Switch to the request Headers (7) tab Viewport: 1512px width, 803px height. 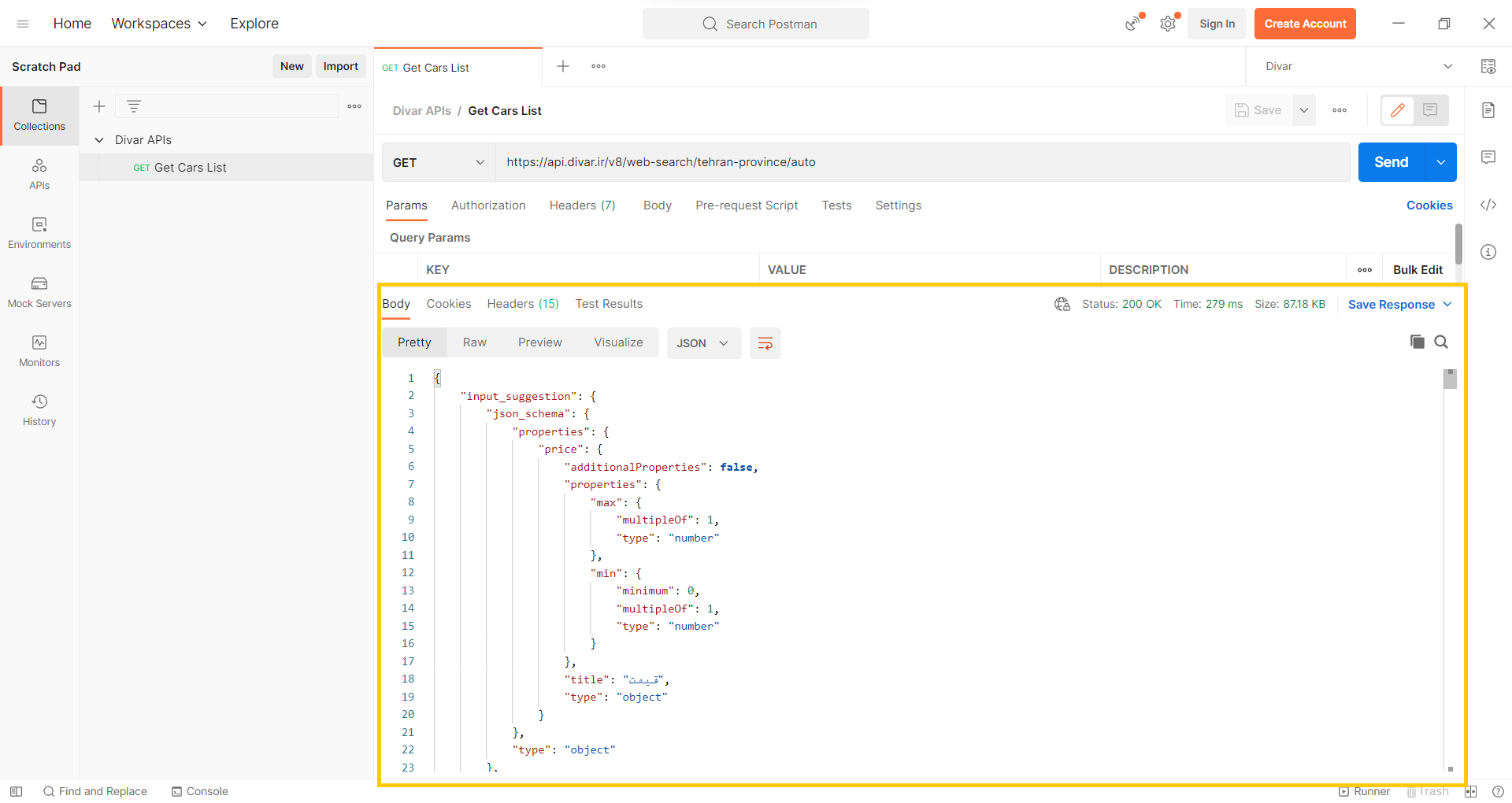click(583, 205)
